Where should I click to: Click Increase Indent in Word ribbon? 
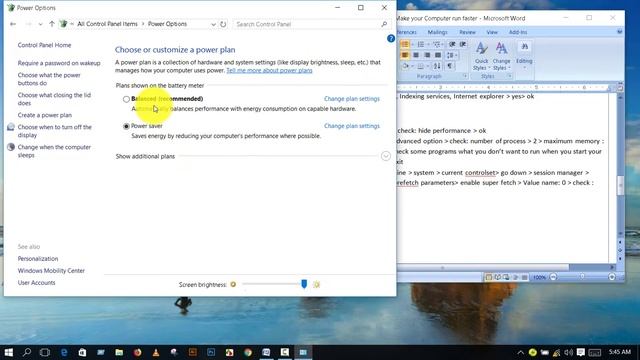[x=463, y=44]
